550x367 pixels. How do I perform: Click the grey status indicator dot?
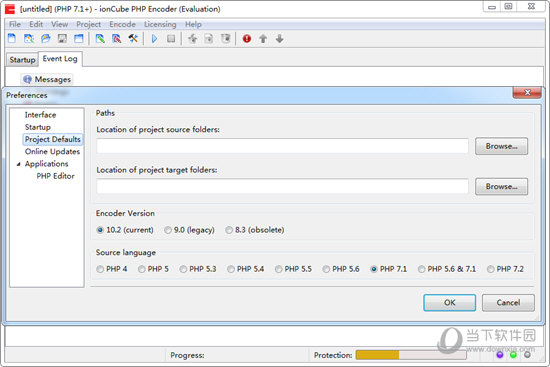527,355
